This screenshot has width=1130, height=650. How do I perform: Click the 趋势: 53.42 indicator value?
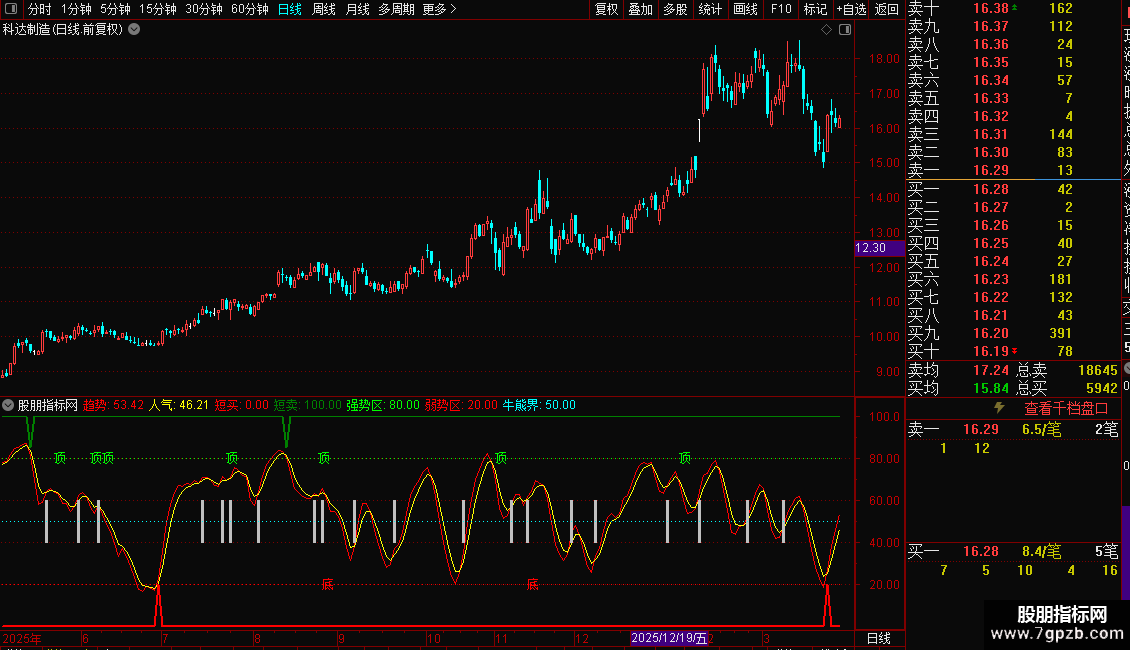[x=113, y=405]
